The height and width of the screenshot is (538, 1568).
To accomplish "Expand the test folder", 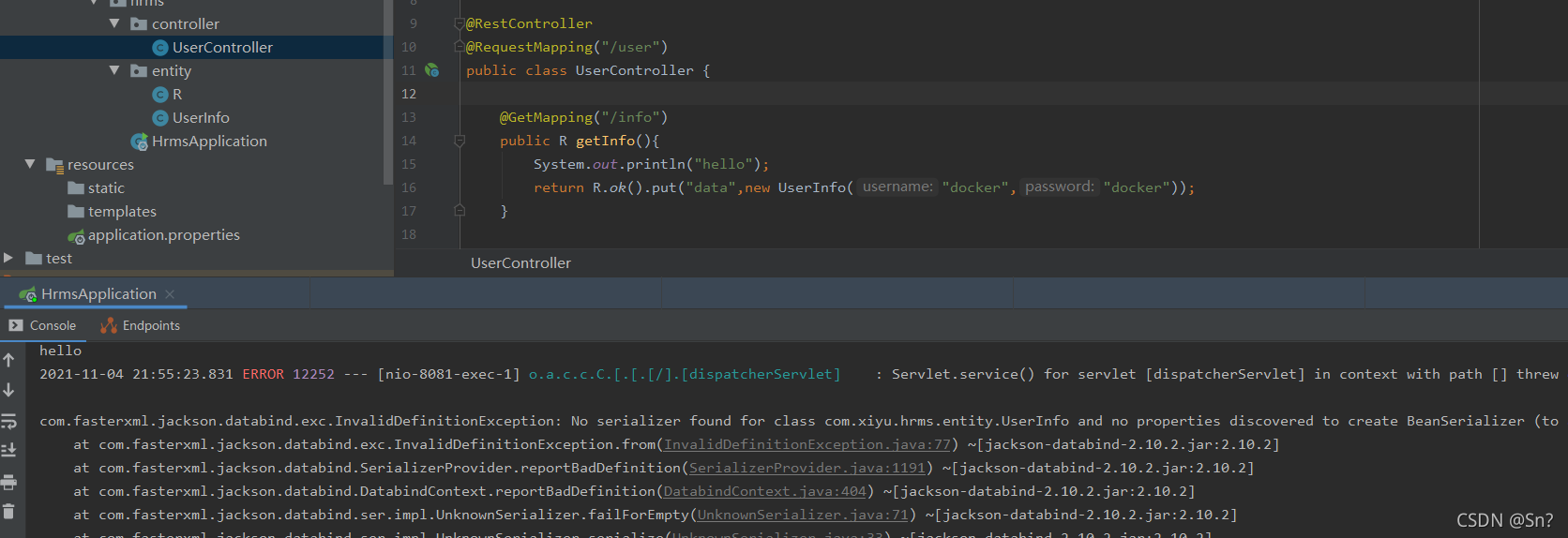I will click(8, 258).
